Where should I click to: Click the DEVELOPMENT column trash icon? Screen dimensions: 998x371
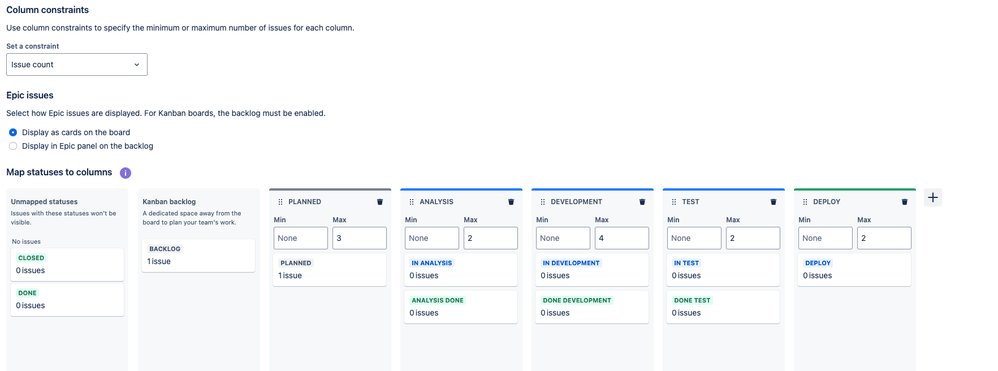[x=642, y=202]
